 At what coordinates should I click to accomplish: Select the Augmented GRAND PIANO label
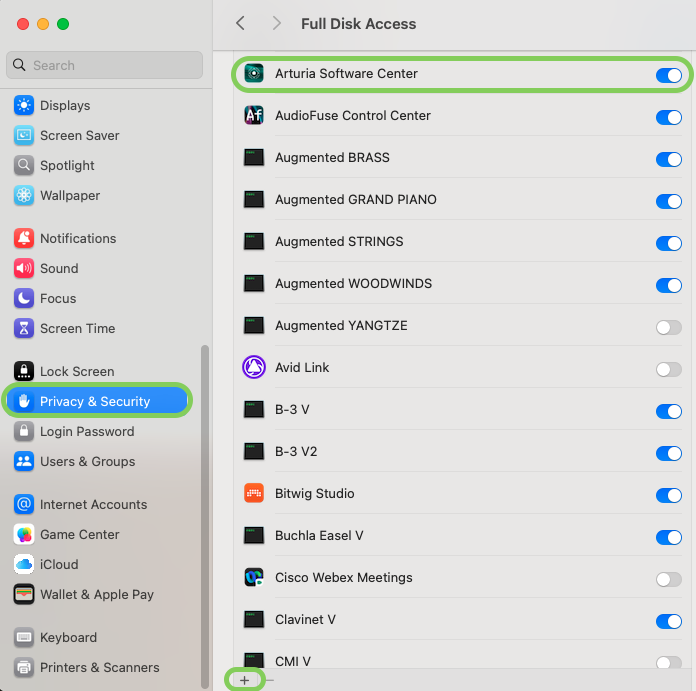[x=356, y=199]
